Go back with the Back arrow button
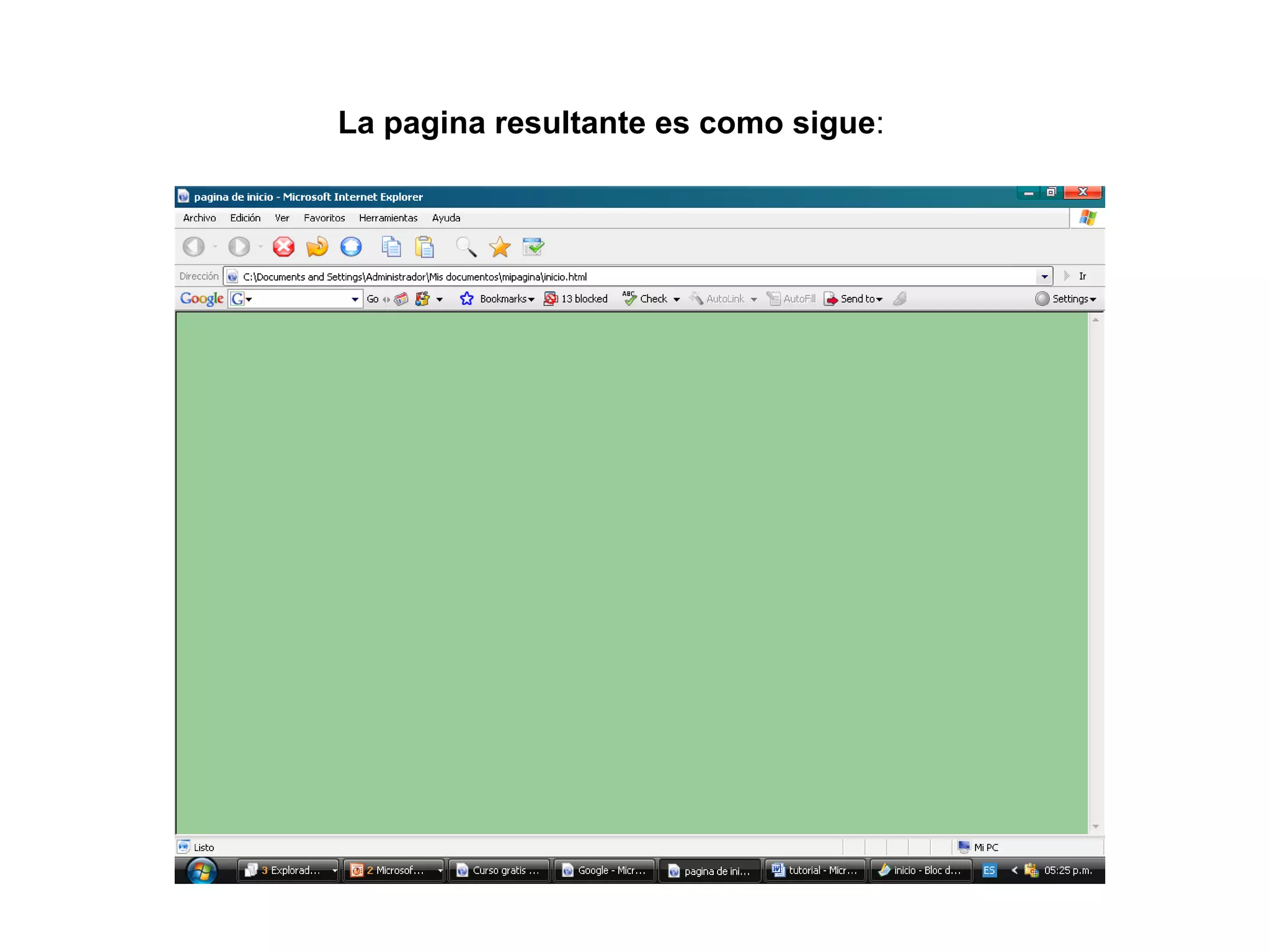Image resolution: width=1270 pixels, height=952 pixels. click(x=193, y=247)
